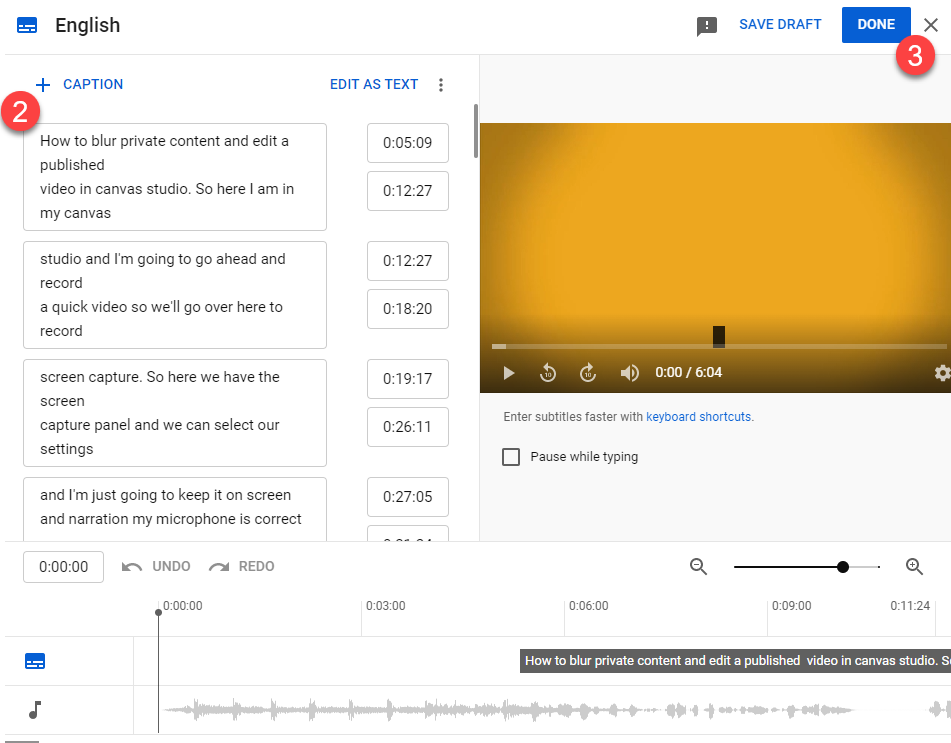Click the timeline playhead marker at 0:00:00

[158, 613]
